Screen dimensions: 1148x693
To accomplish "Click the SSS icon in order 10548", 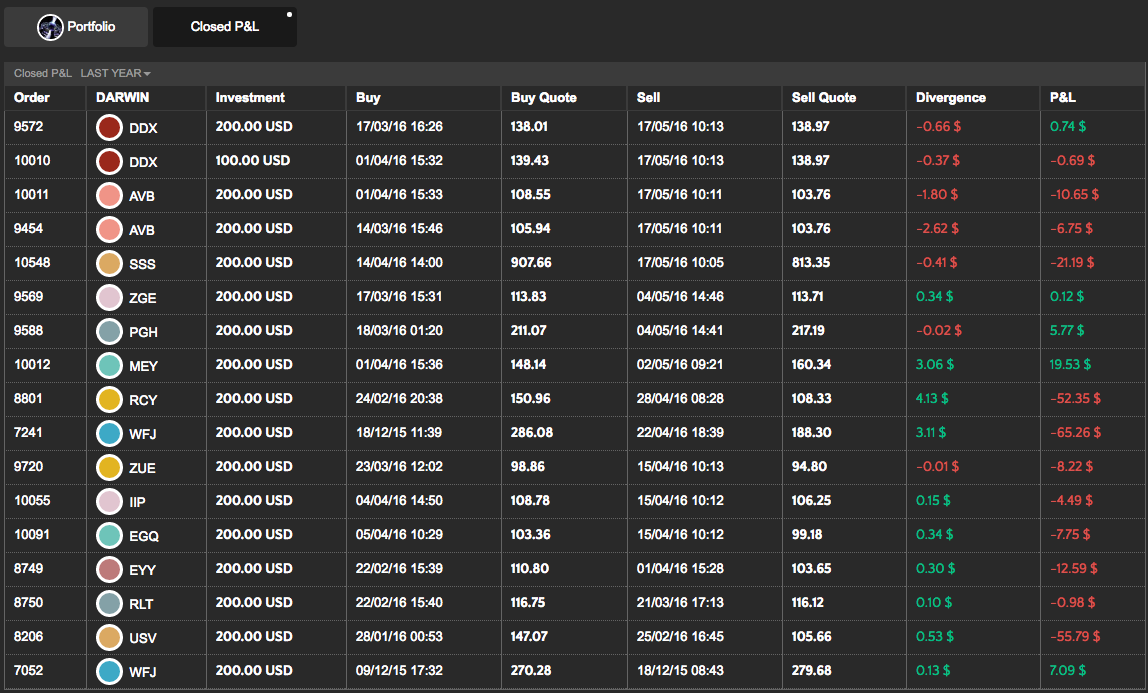I will pyautogui.click(x=109, y=264).
